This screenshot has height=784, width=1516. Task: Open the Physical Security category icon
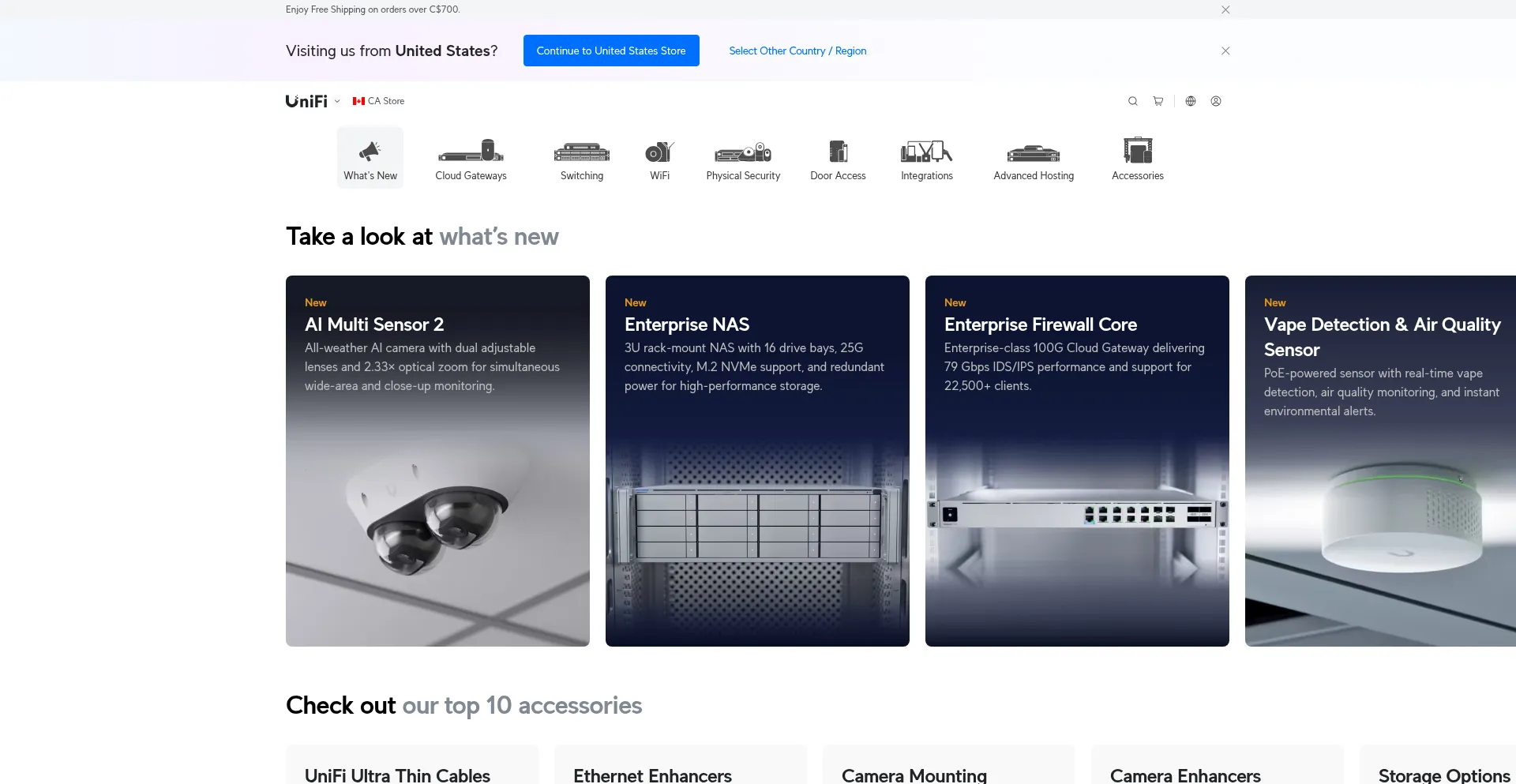743,152
